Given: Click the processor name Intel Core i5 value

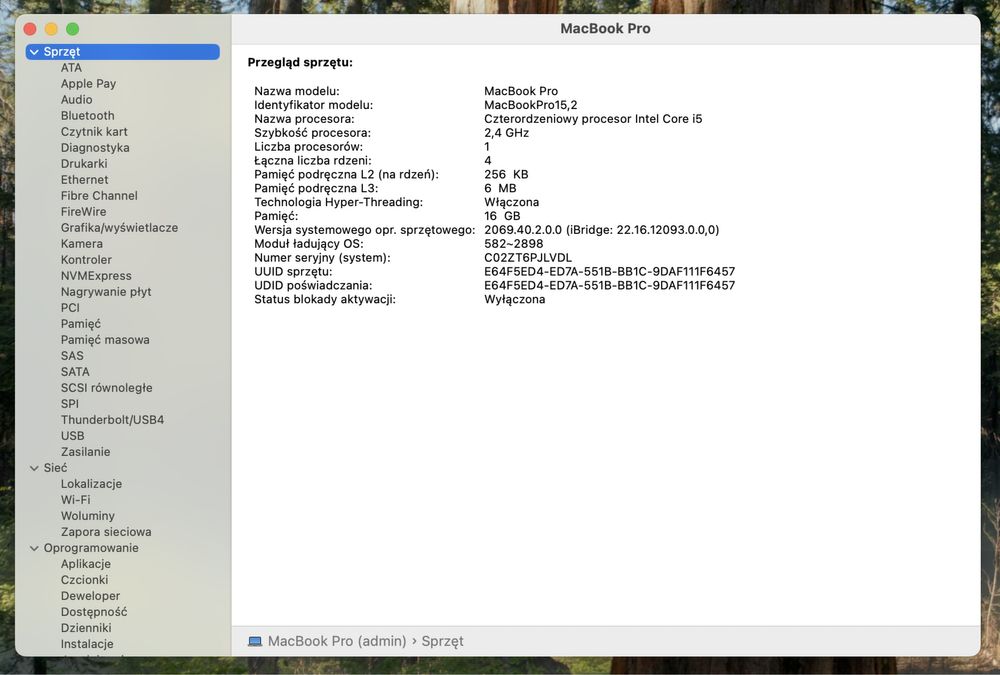Looking at the screenshot, I should [592, 119].
